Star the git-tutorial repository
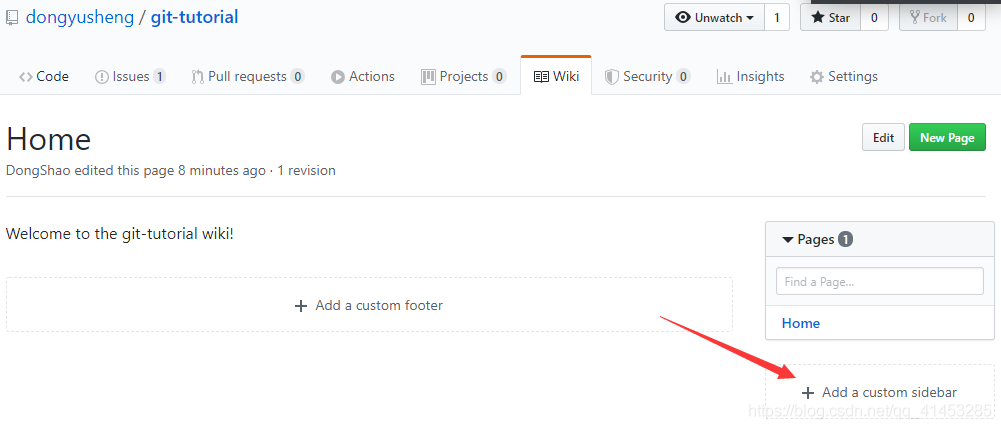The width and height of the screenshot is (1001, 429). 830,18
